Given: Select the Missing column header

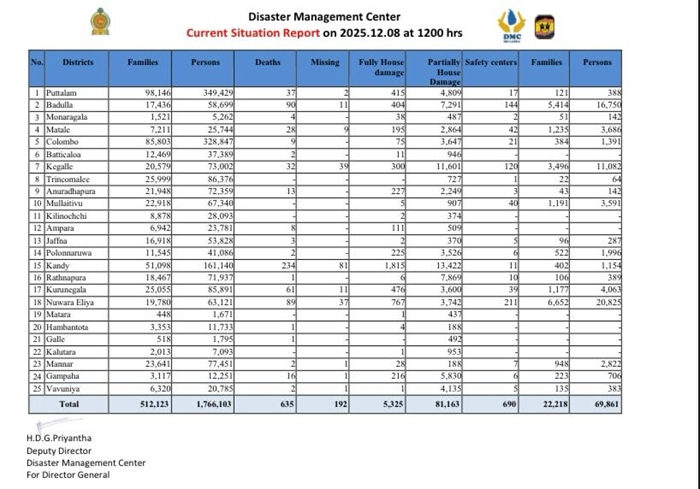Looking at the screenshot, I should click(x=324, y=62).
